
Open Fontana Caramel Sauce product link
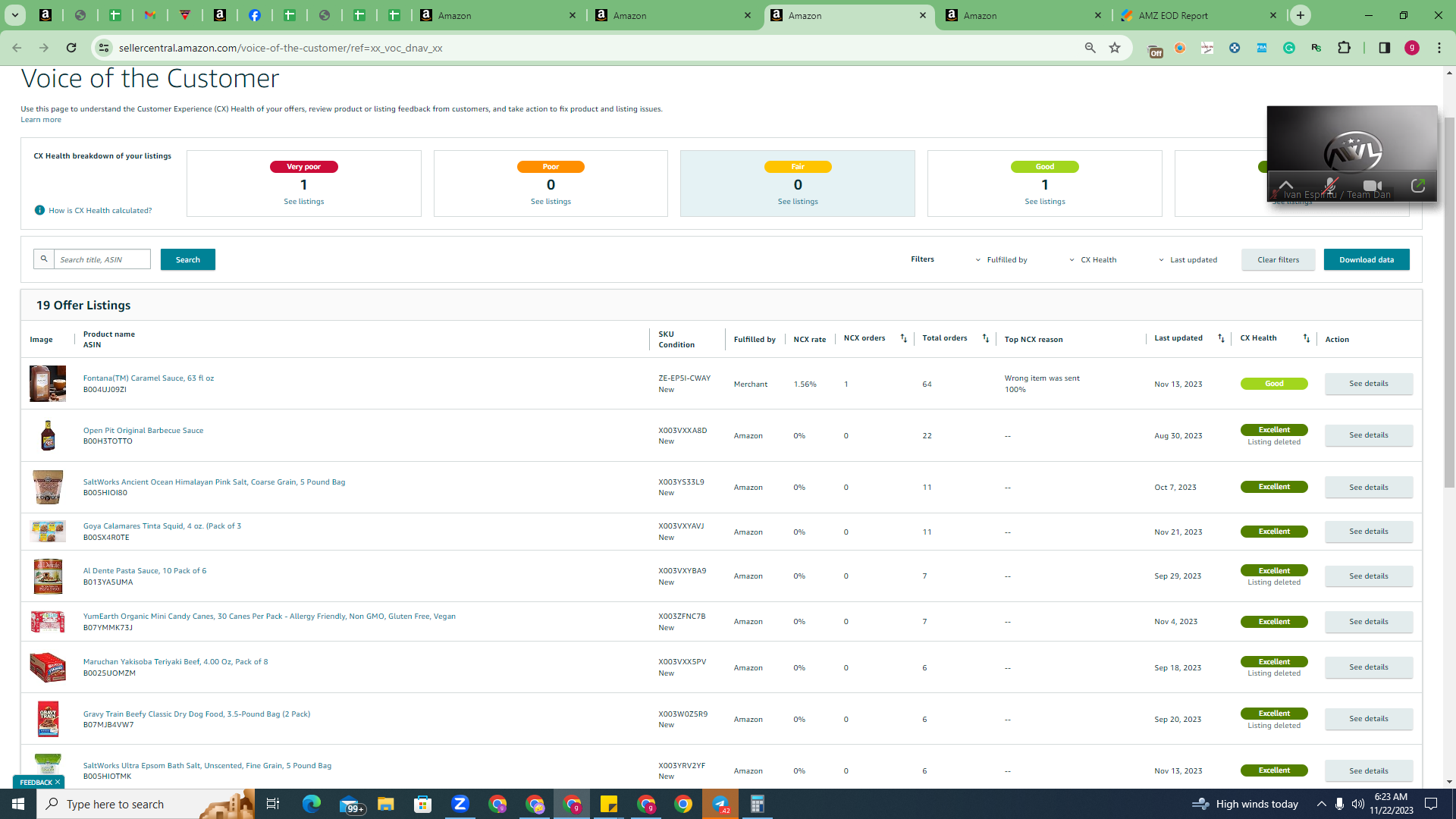point(149,378)
